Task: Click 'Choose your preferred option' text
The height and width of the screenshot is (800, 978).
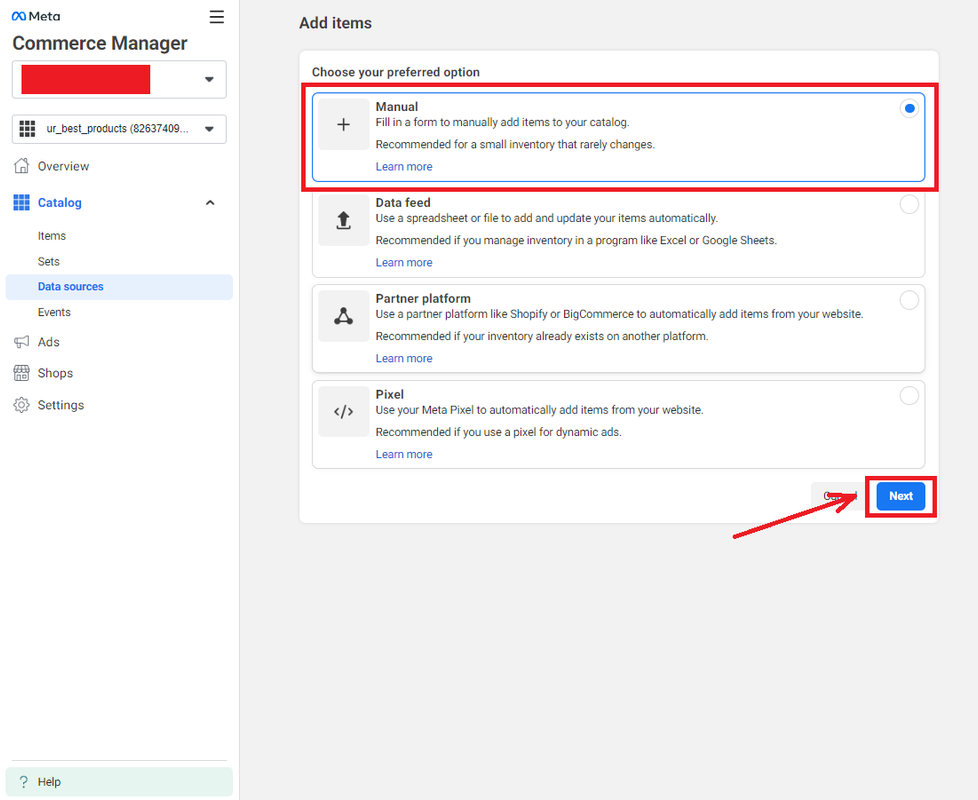Action: 396,72
